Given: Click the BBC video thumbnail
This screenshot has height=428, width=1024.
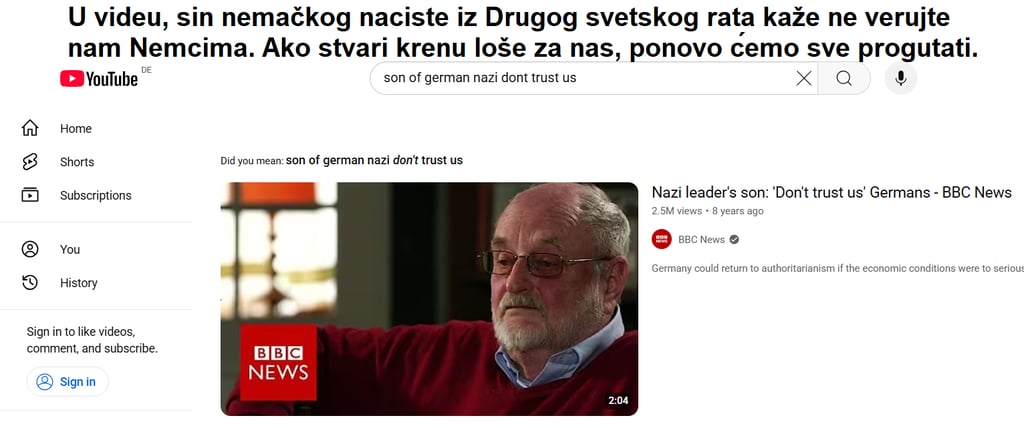Looking at the screenshot, I should (429, 299).
